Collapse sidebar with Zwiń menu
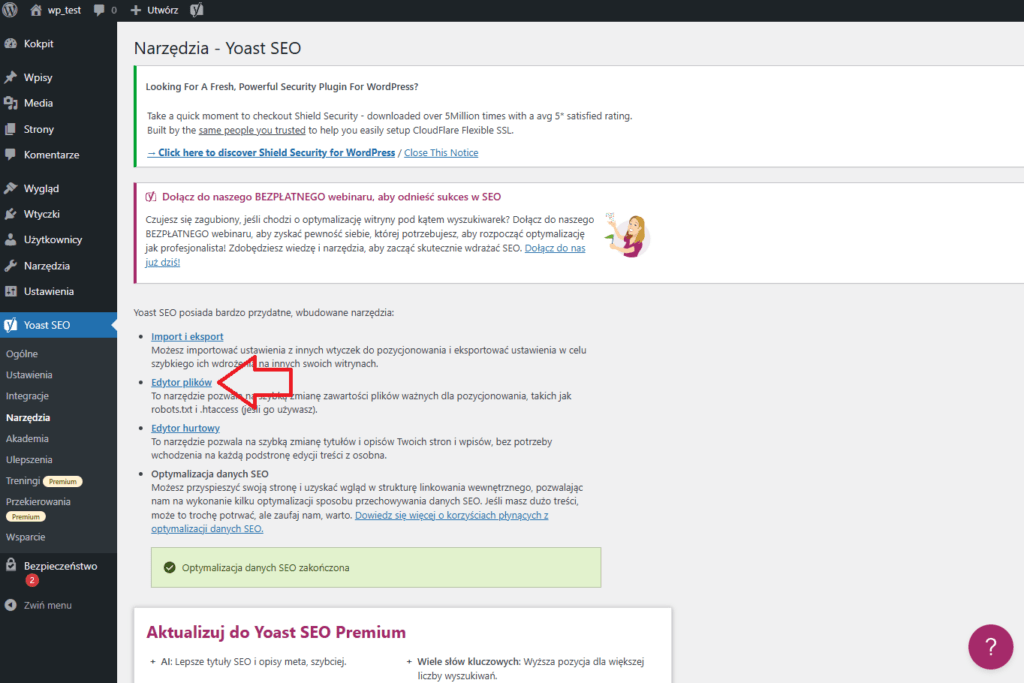 38,605
